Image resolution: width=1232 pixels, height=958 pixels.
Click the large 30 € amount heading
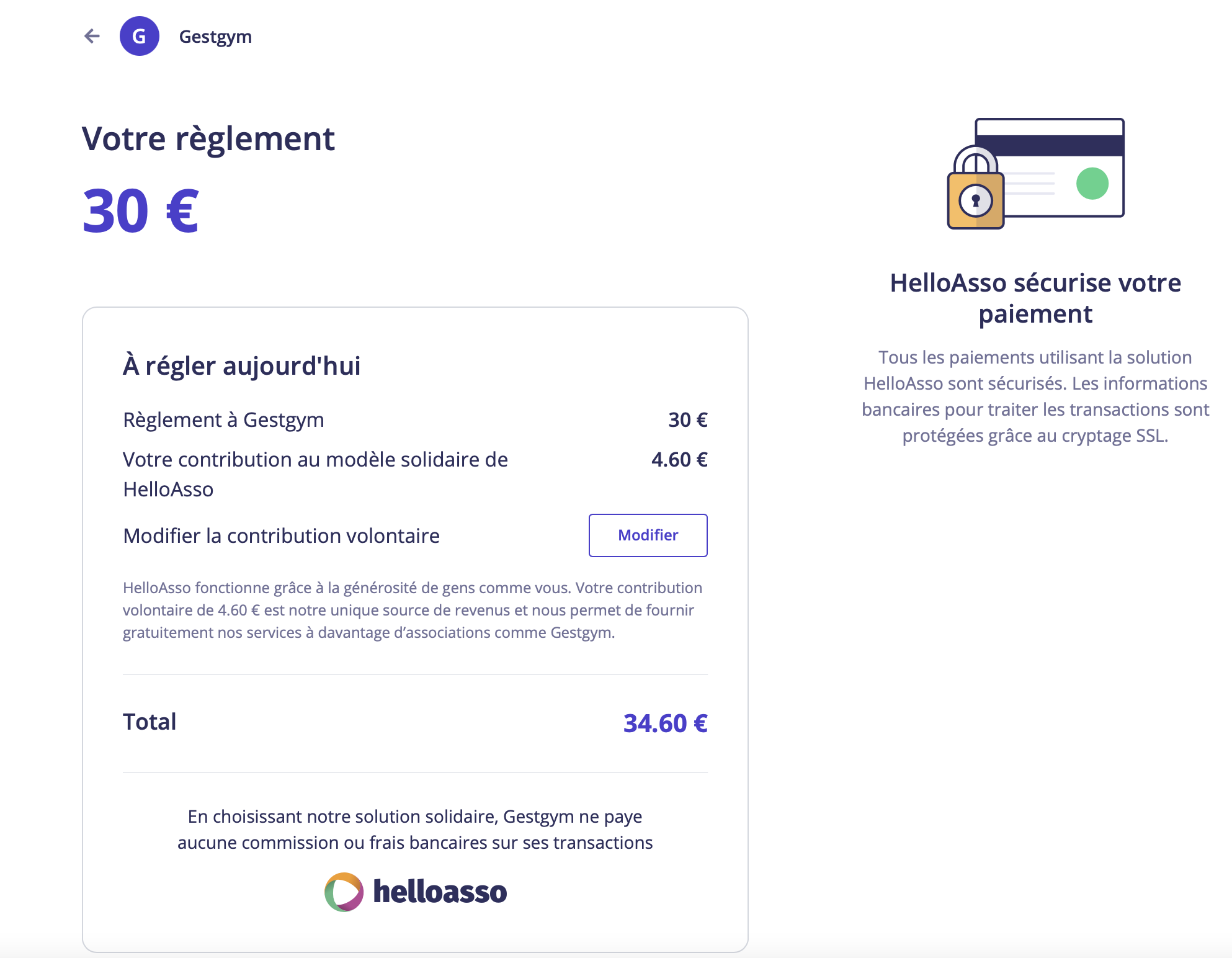coord(140,212)
